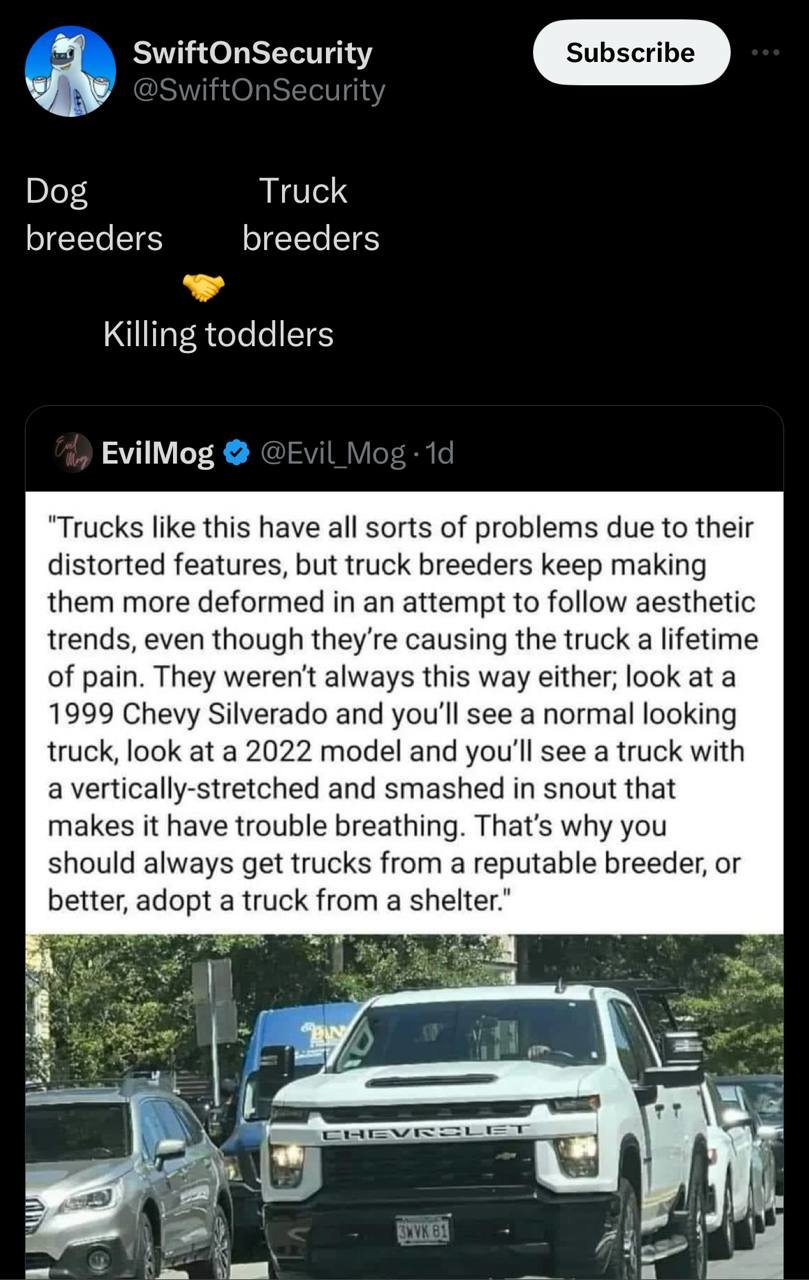Tap the silver Subaru in the photo
Viewport: 809px width, 1280px height.
tap(125, 1180)
